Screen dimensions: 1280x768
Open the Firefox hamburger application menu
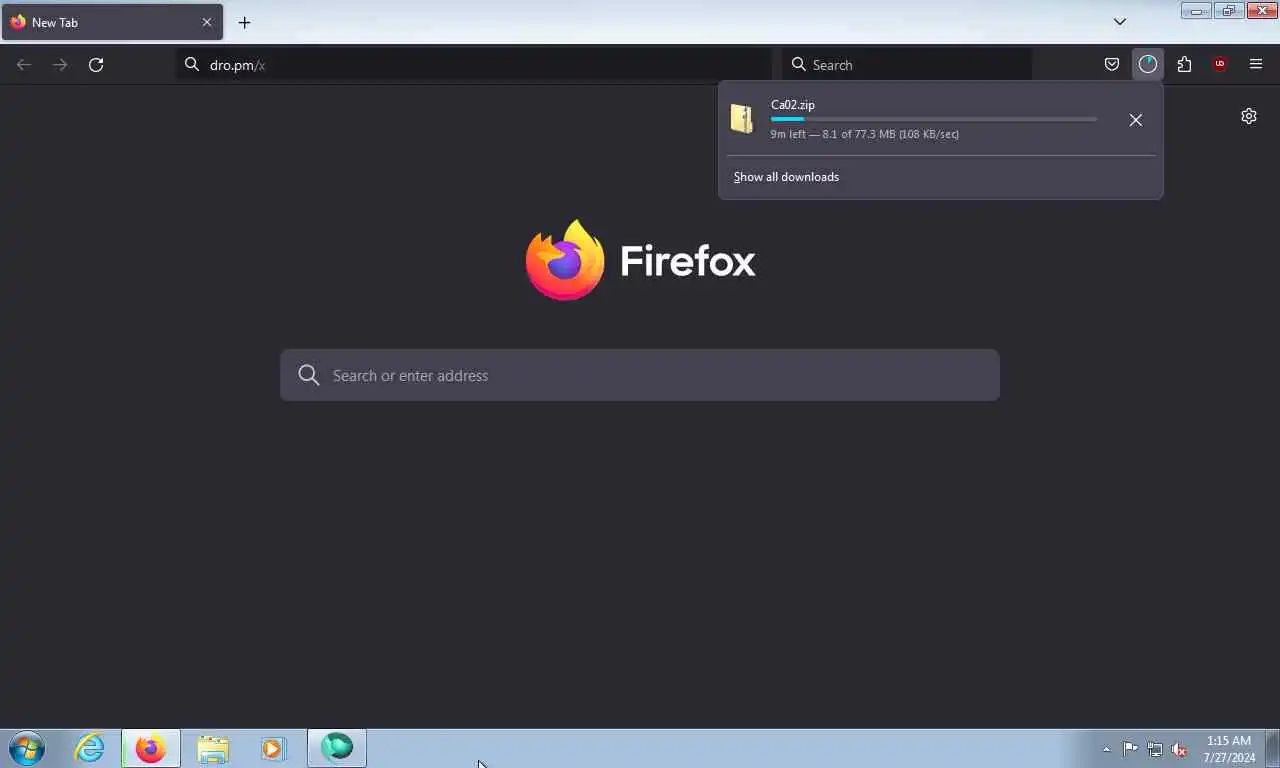coord(1256,65)
